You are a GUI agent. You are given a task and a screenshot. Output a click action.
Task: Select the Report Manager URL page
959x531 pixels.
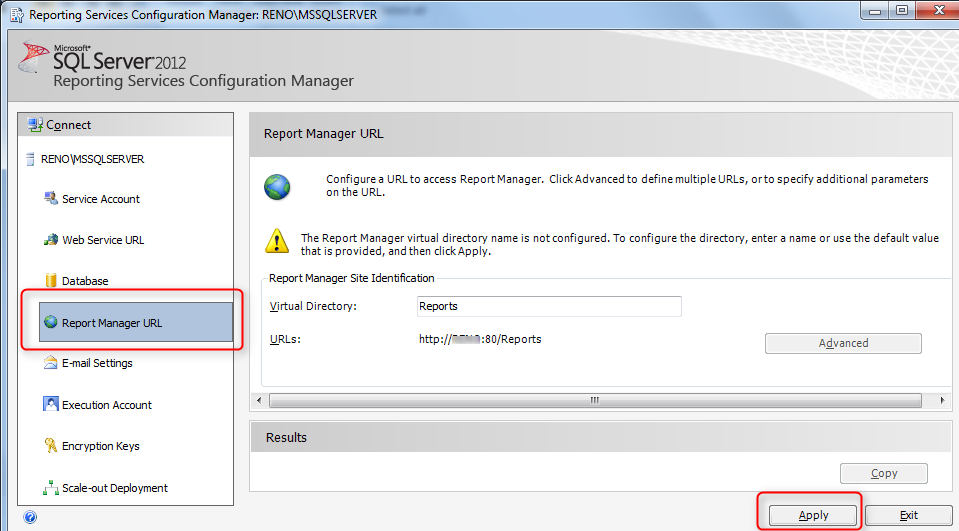coord(136,322)
